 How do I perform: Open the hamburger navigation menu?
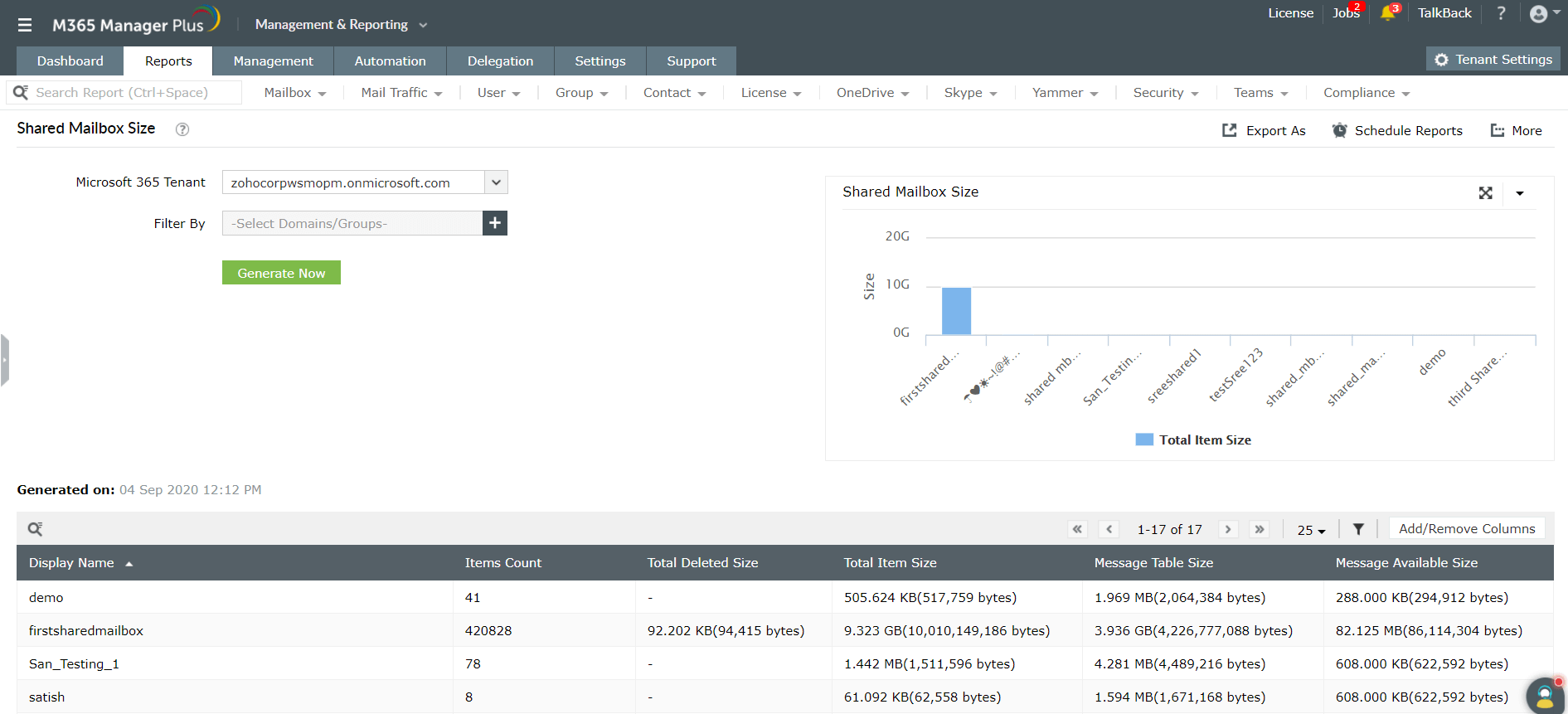25,25
